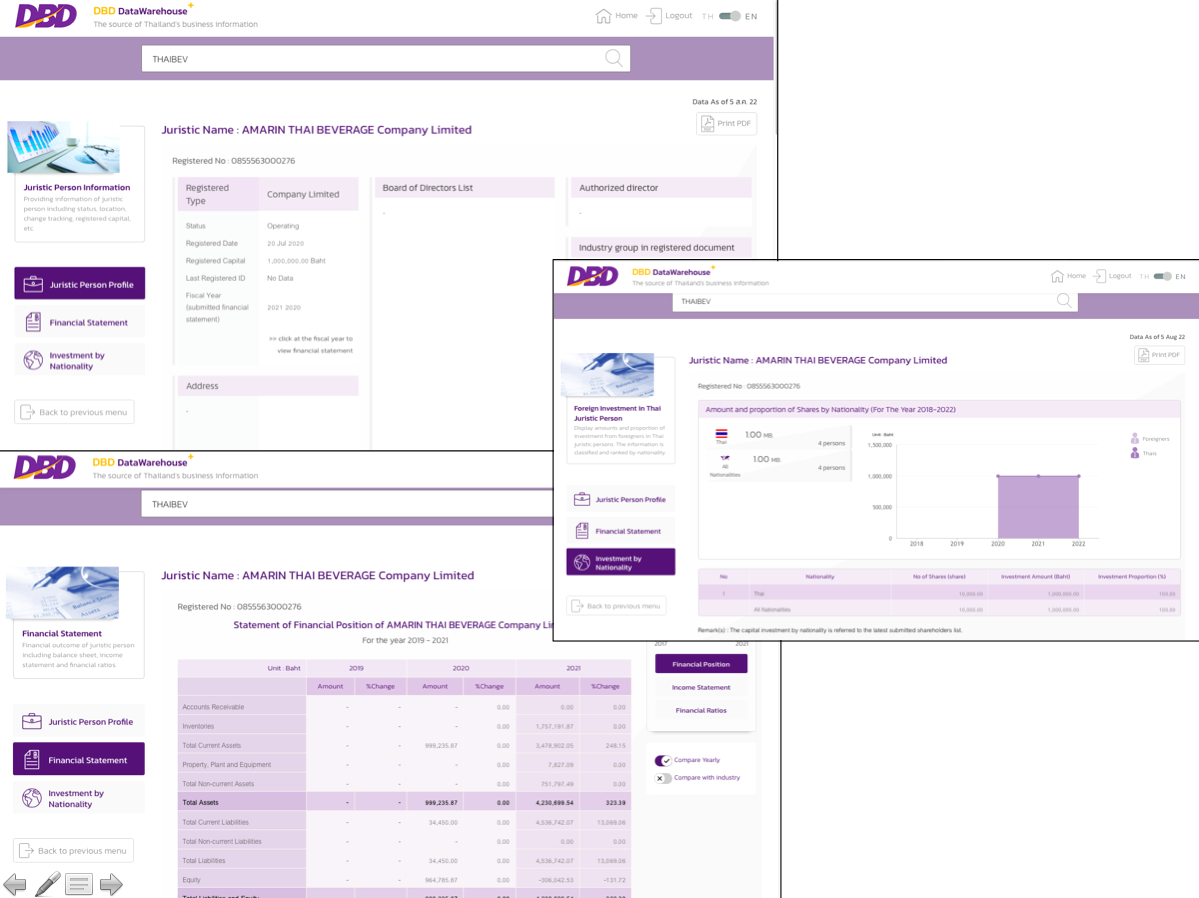Open Juristic Person Profile in nationality investment window sidebar
The width and height of the screenshot is (1199, 898).
point(620,499)
